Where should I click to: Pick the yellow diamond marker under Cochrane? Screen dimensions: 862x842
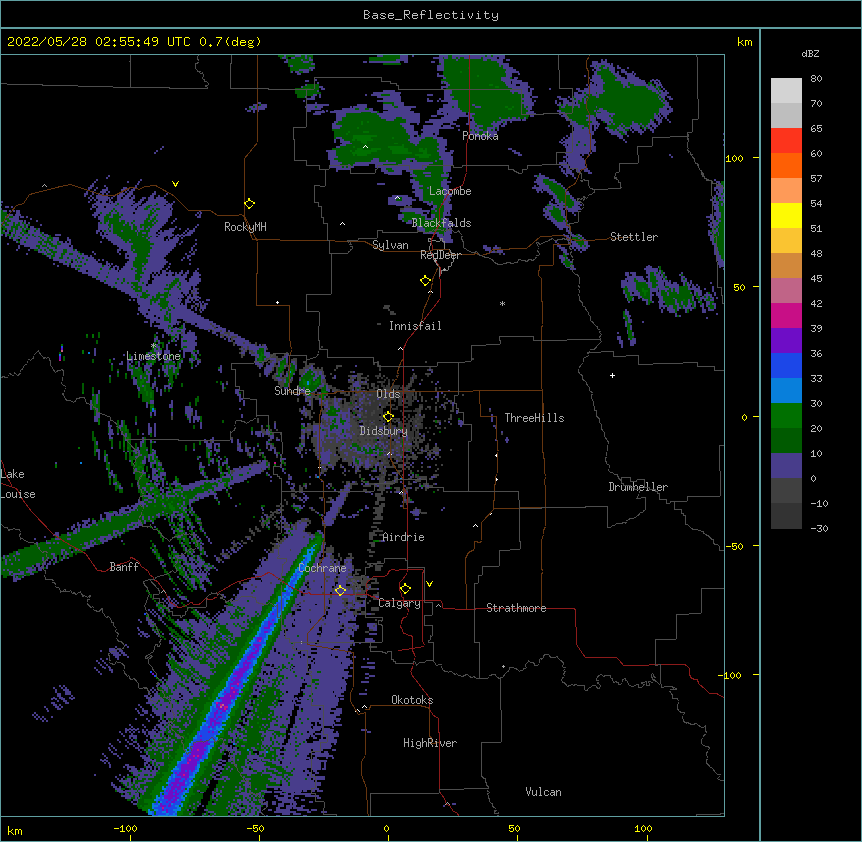click(340, 590)
